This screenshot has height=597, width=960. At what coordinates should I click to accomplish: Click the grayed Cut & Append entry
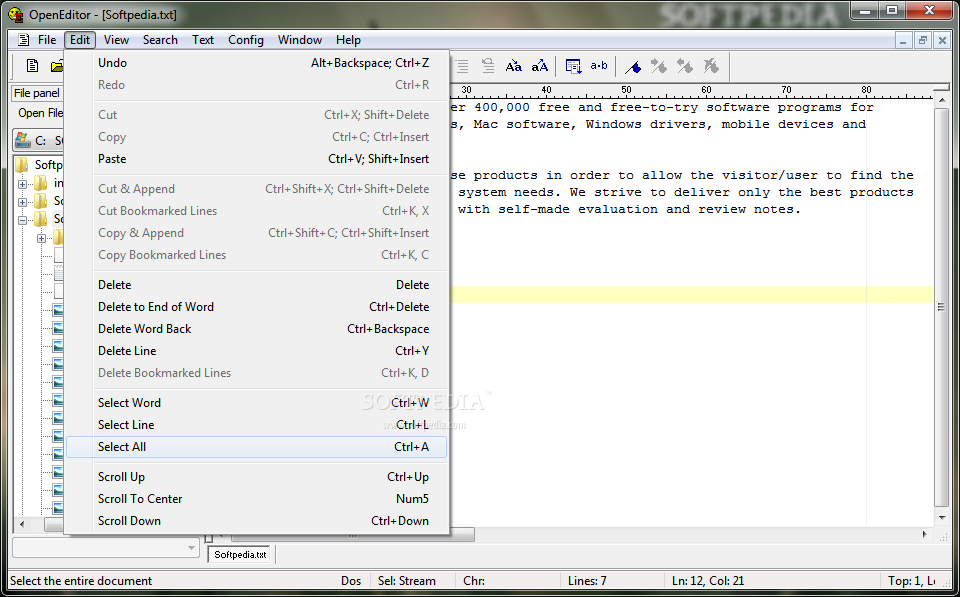tap(257, 189)
